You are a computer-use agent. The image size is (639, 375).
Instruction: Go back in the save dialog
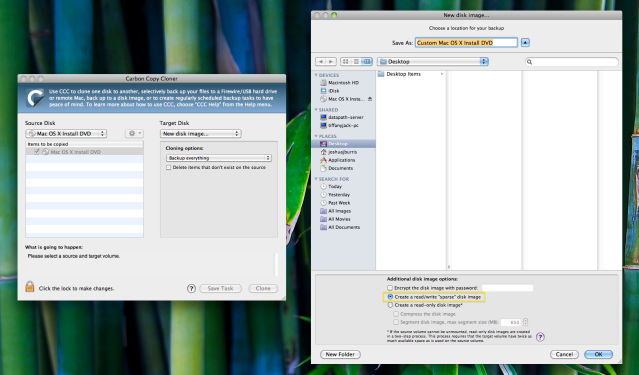[321, 62]
